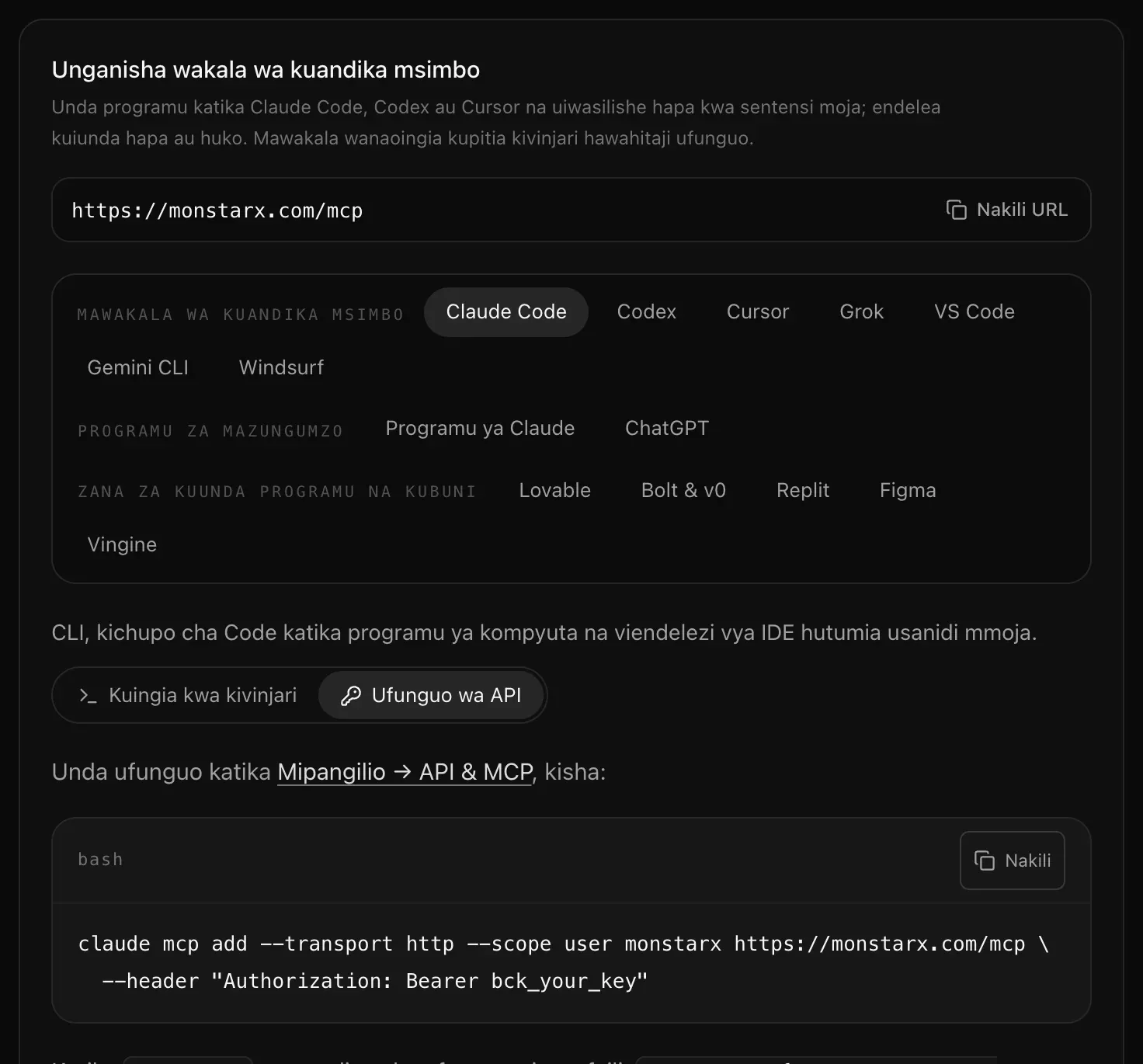Choose the Windsurf tab
The height and width of the screenshot is (1064, 1143).
pyautogui.click(x=281, y=367)
